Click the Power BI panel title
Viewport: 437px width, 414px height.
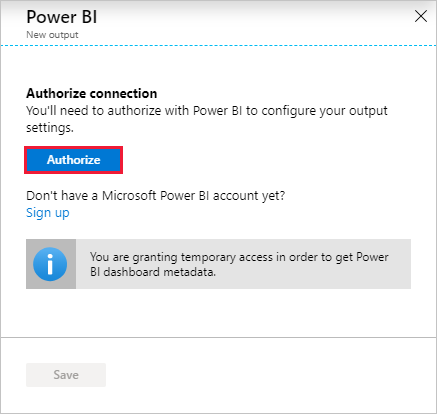[x=62, y=17]
